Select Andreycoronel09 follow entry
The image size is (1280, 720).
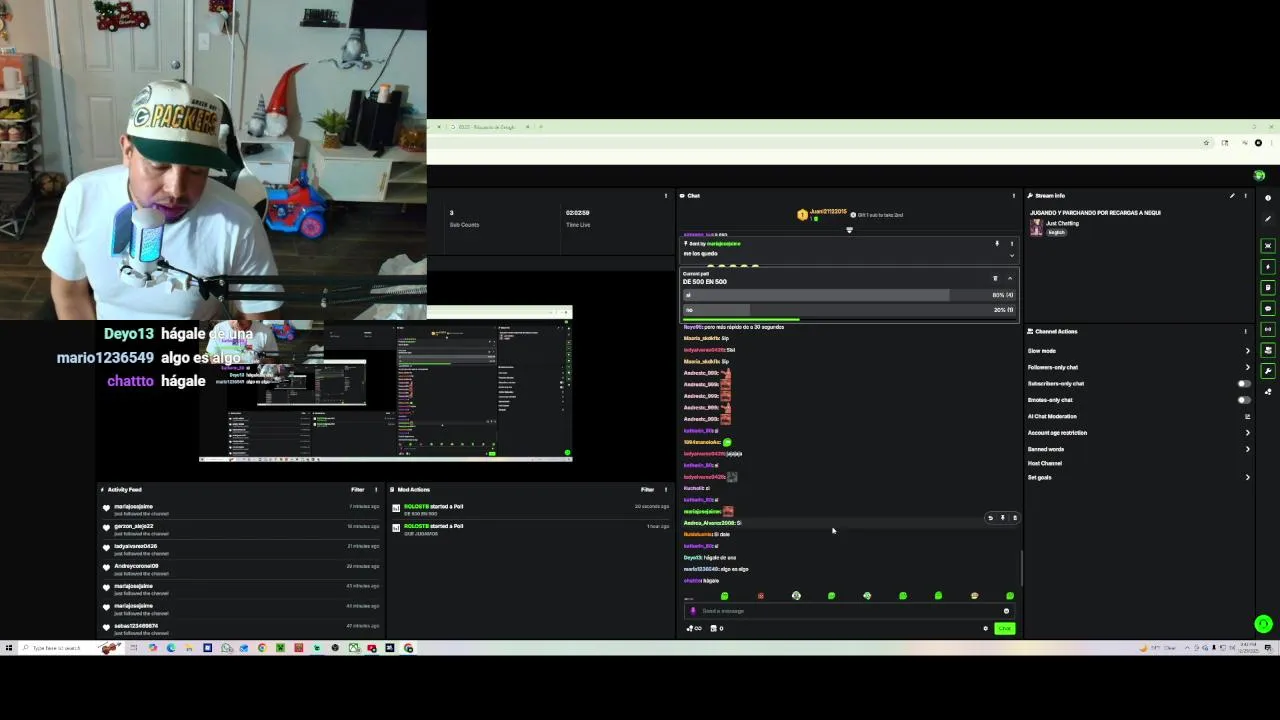click(x=240, y=569)
